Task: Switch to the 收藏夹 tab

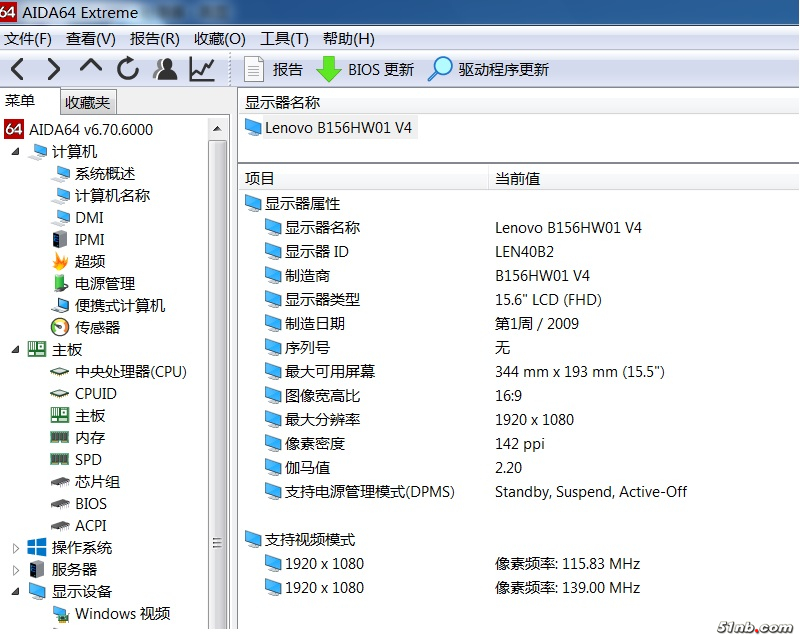Action: pos(89,102)
